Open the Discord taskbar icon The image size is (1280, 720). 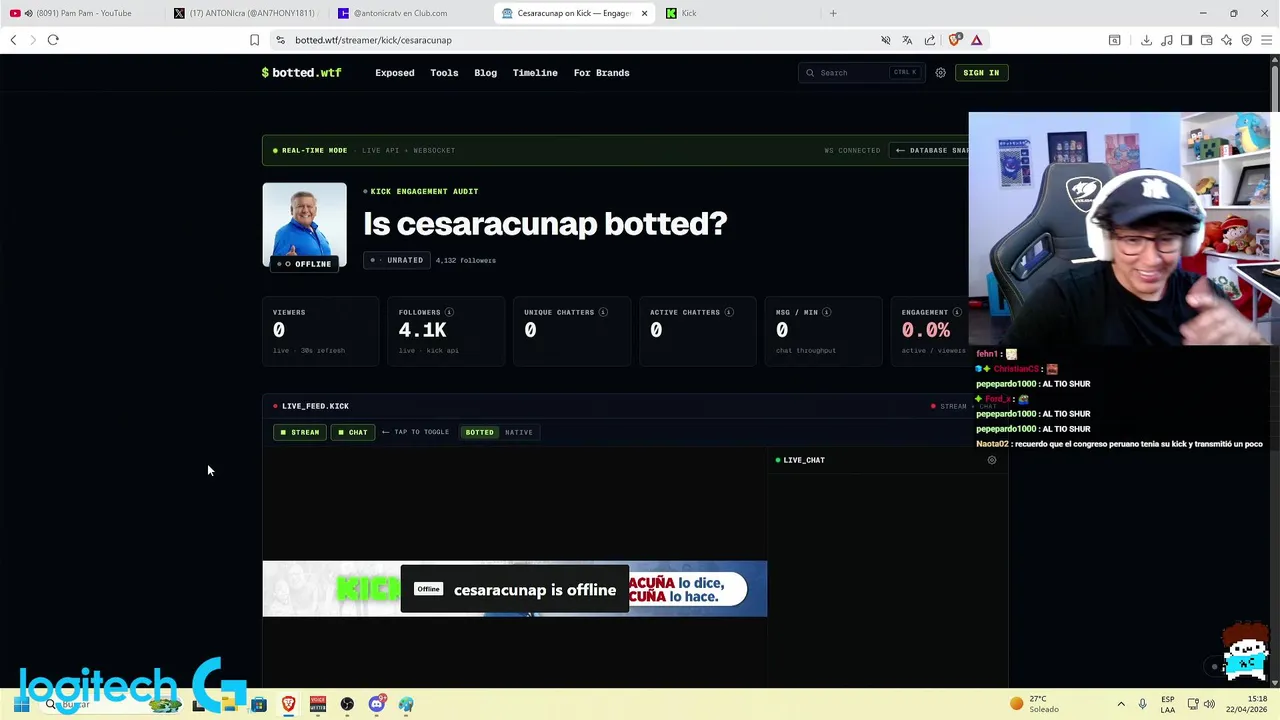[x=376, y=704]
